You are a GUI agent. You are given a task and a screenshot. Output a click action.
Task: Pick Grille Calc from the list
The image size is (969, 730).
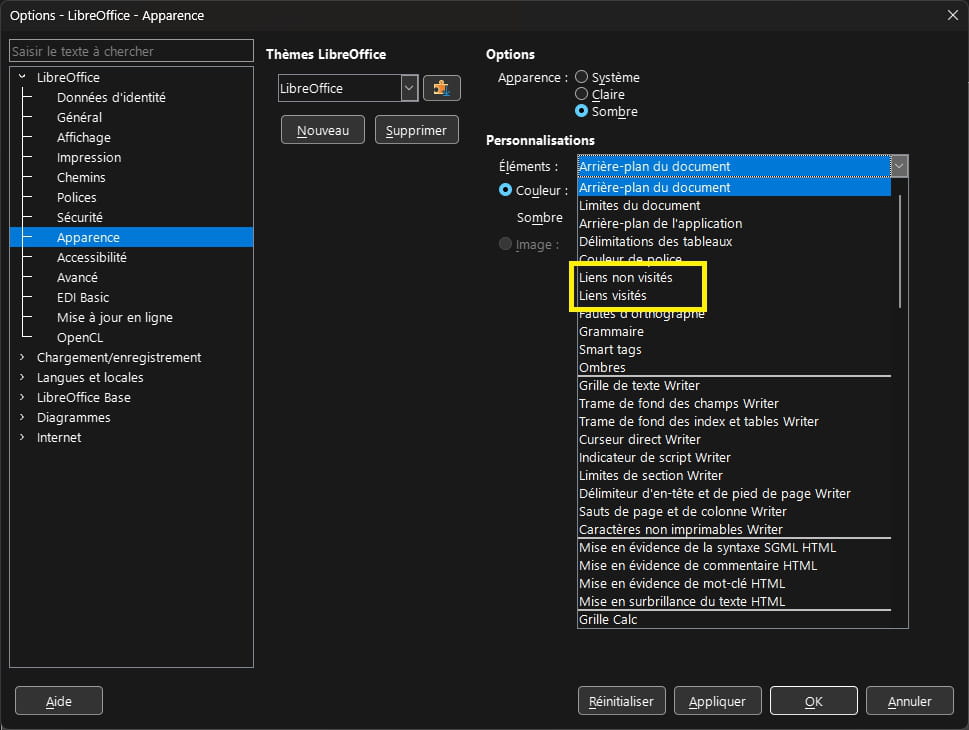pyautogui.click(x=734, y=619)
